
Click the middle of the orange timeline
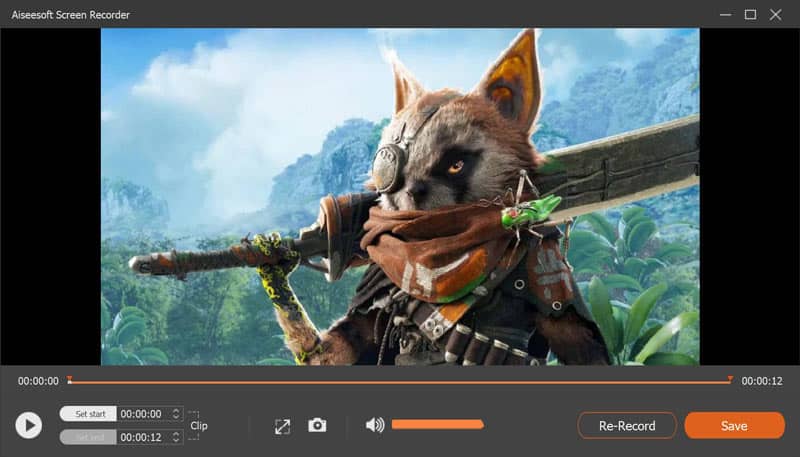click(x=399, y=382)
